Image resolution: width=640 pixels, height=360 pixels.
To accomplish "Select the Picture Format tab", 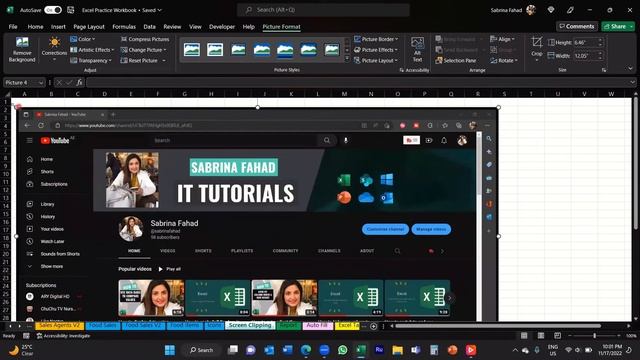I will pyautogui.click(x=281, y=27).
